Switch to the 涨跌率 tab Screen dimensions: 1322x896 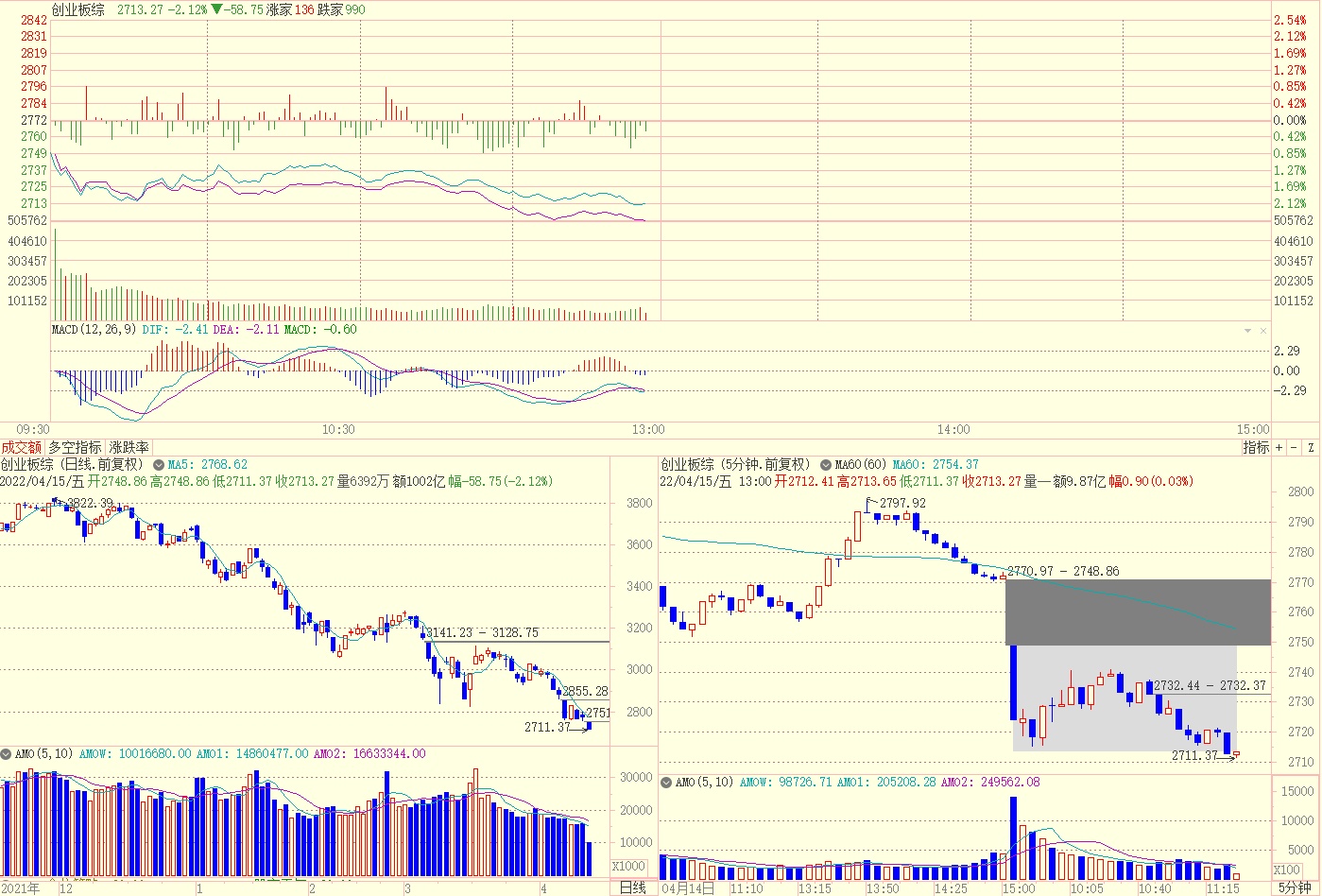129,447
